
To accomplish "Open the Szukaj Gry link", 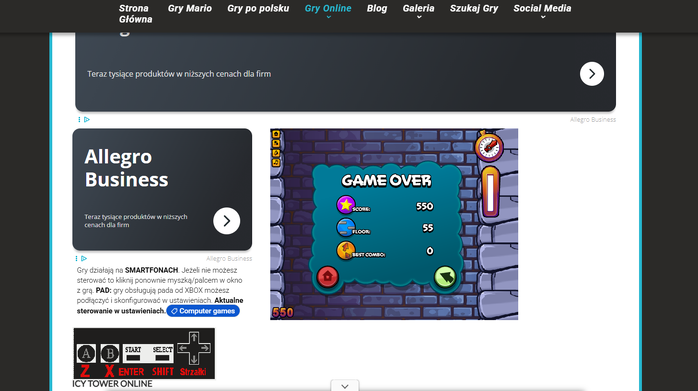I will [474, 8].
